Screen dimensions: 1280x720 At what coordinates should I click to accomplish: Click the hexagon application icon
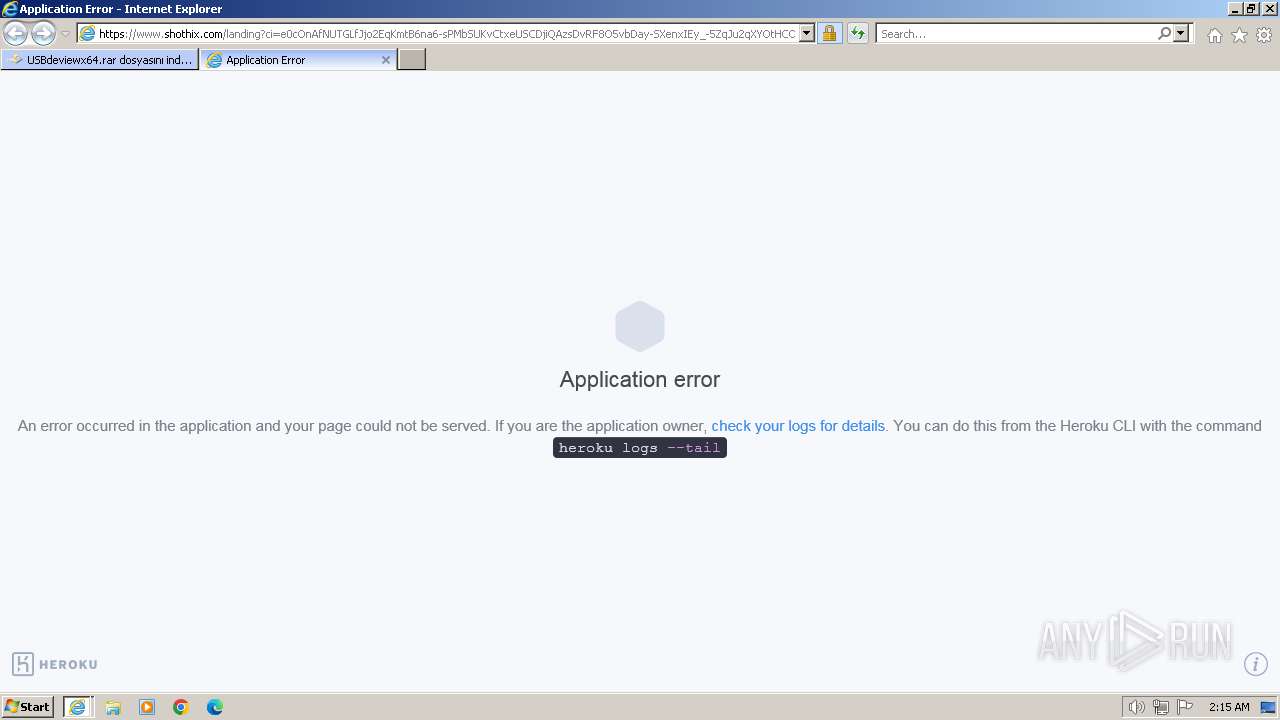(640, 326)
